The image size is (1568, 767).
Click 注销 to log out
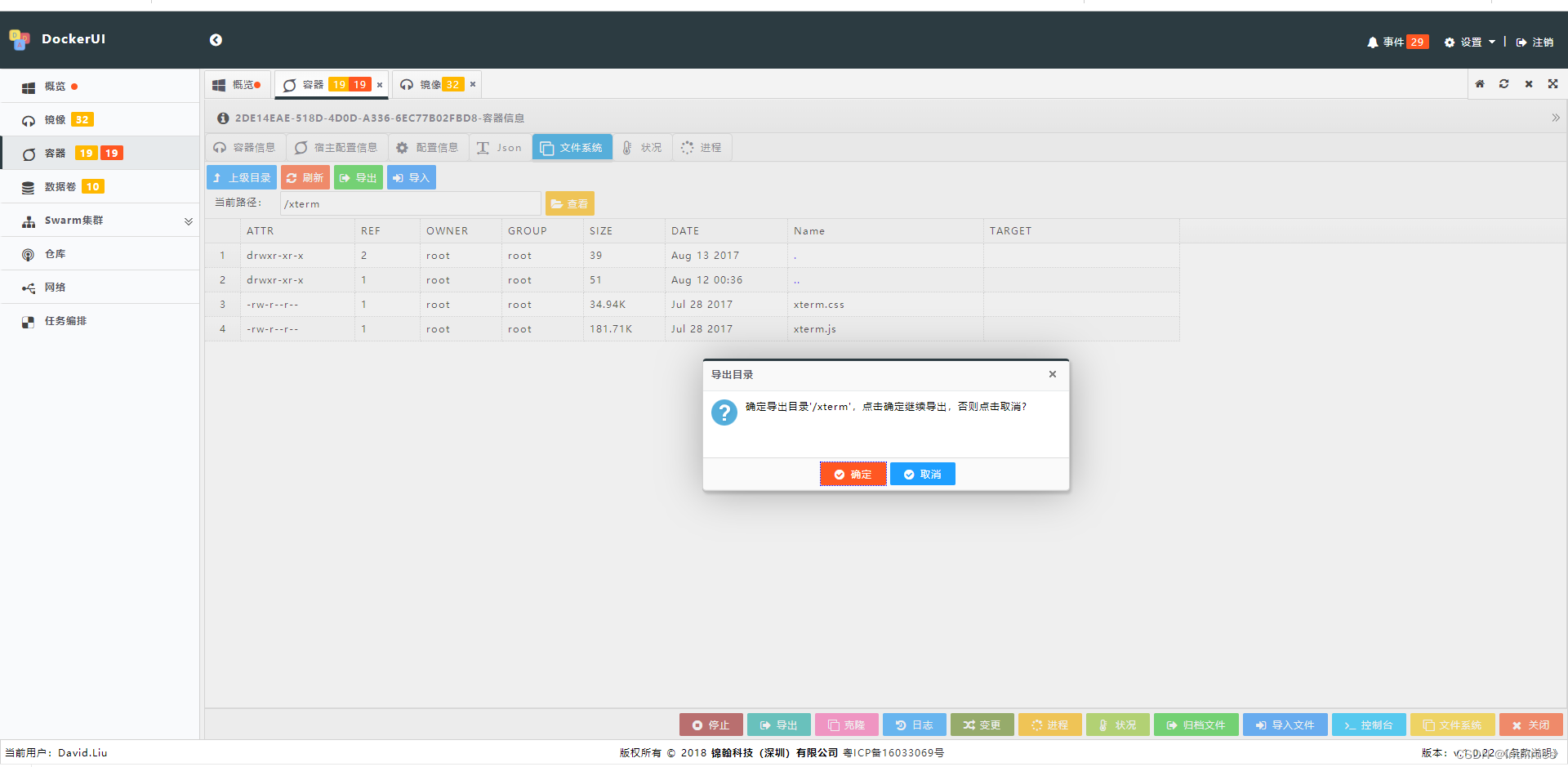click(1535, 42)
